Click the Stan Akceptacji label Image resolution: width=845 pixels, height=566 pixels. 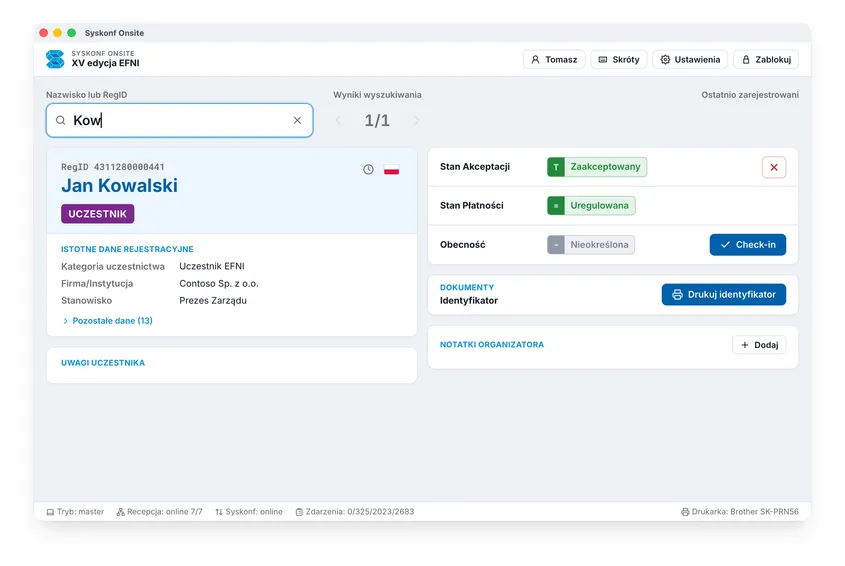(x=475, y=167)
